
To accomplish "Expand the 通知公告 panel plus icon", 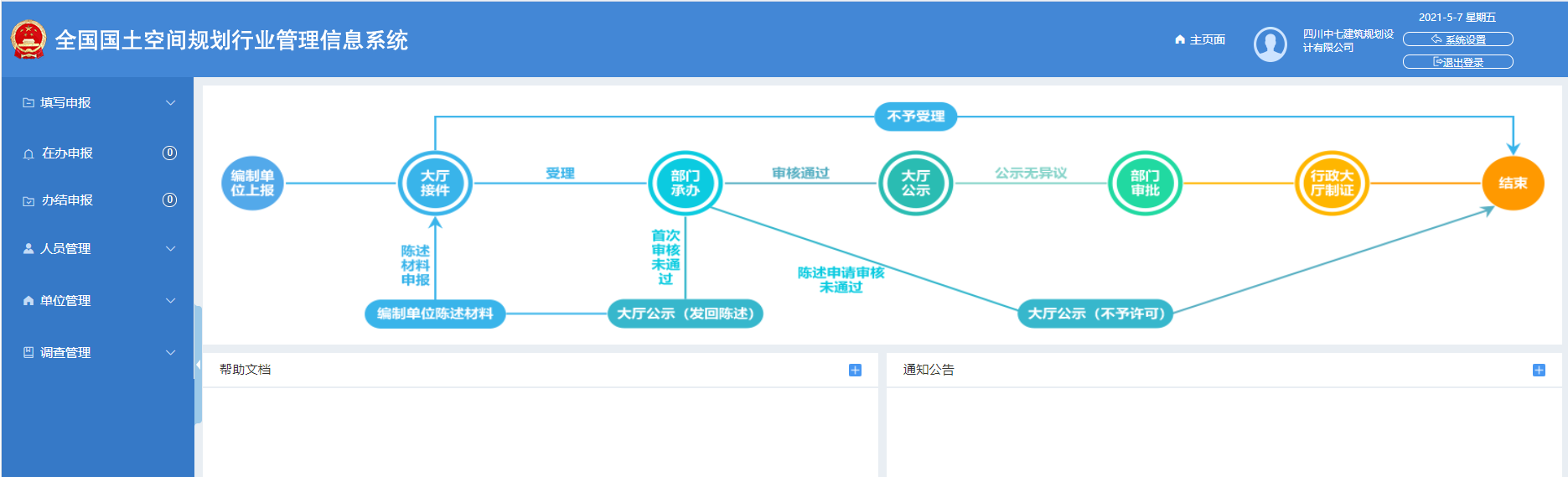I will pyautogui.click(x=1539, y=370).
